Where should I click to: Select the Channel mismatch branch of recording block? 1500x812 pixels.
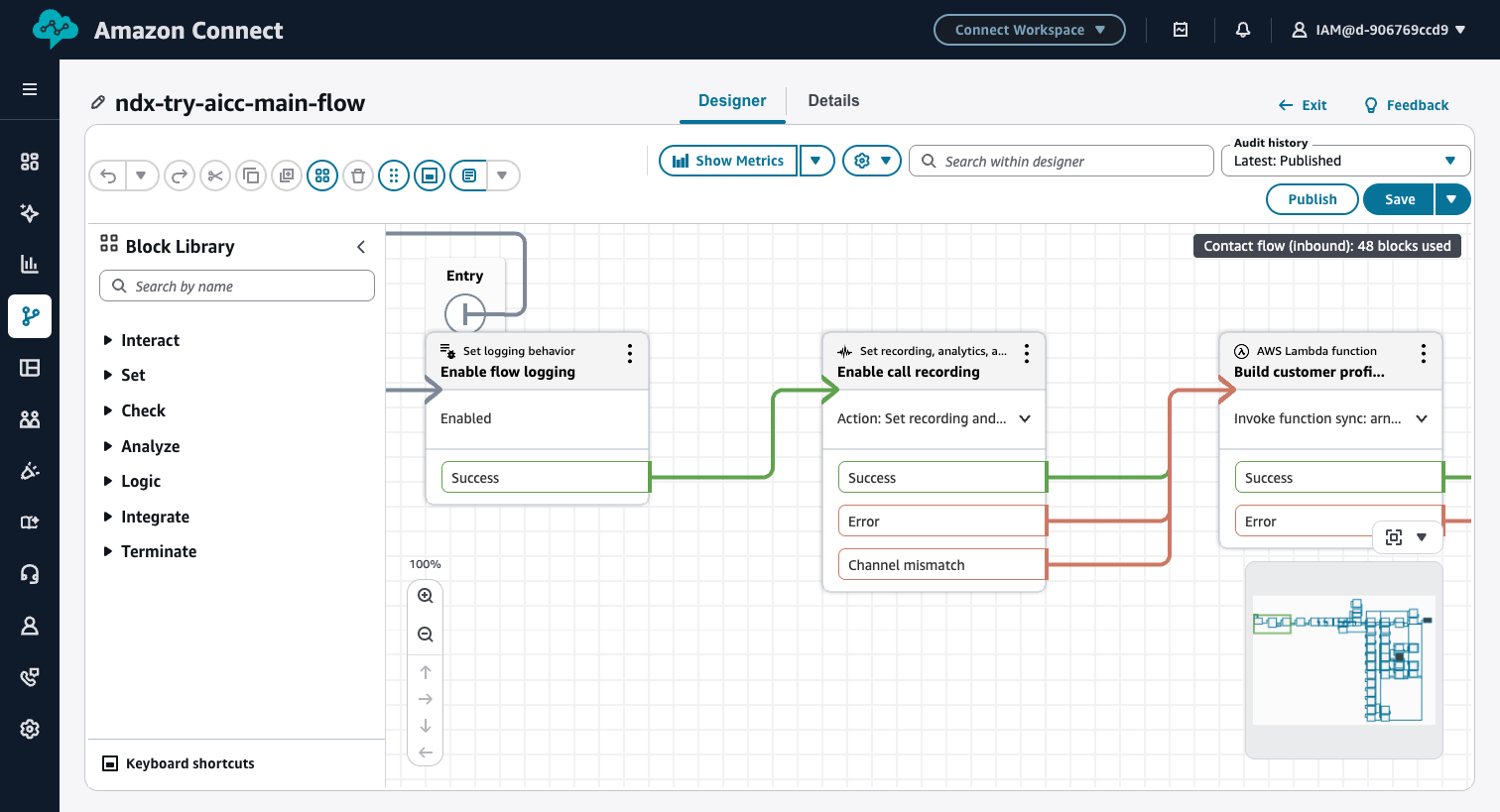point(942,565)
